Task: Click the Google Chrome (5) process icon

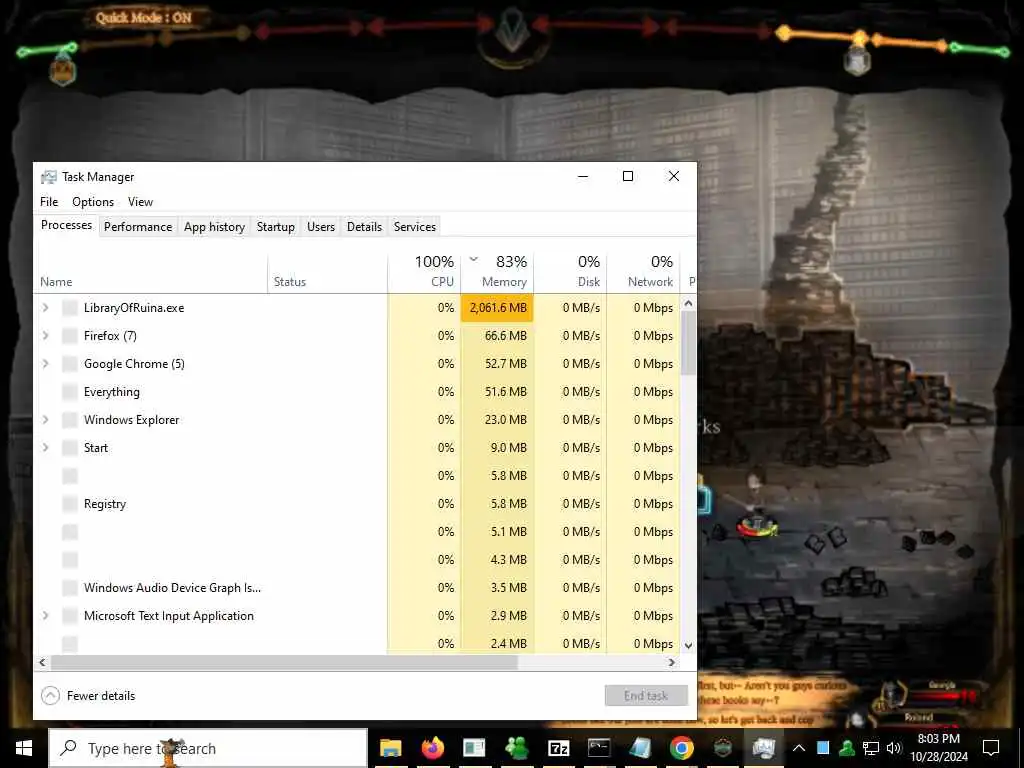Action: coord(70,364)
